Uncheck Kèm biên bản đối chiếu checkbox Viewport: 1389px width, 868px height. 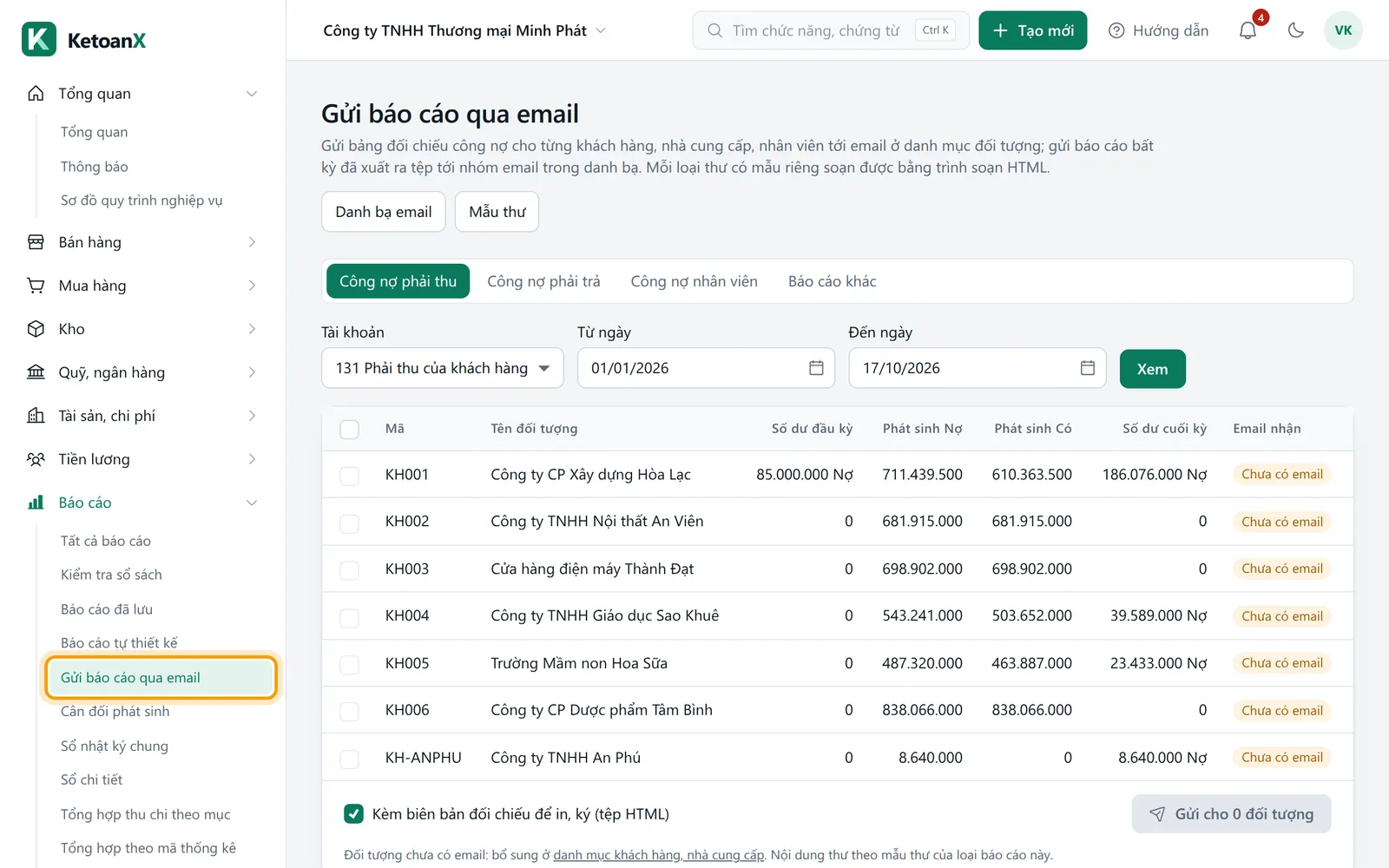pos(353,814)
